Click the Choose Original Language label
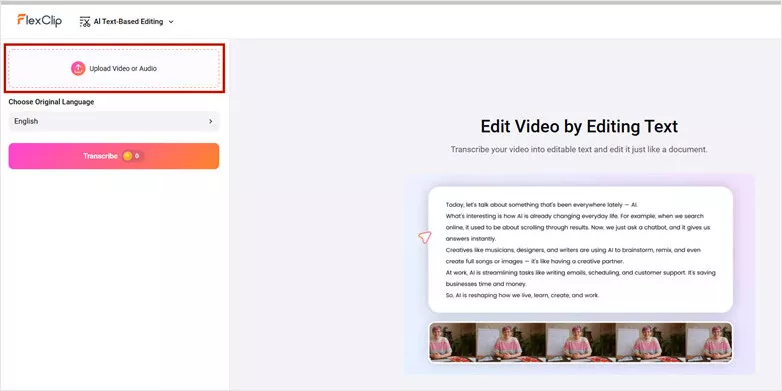 [51, 102]
